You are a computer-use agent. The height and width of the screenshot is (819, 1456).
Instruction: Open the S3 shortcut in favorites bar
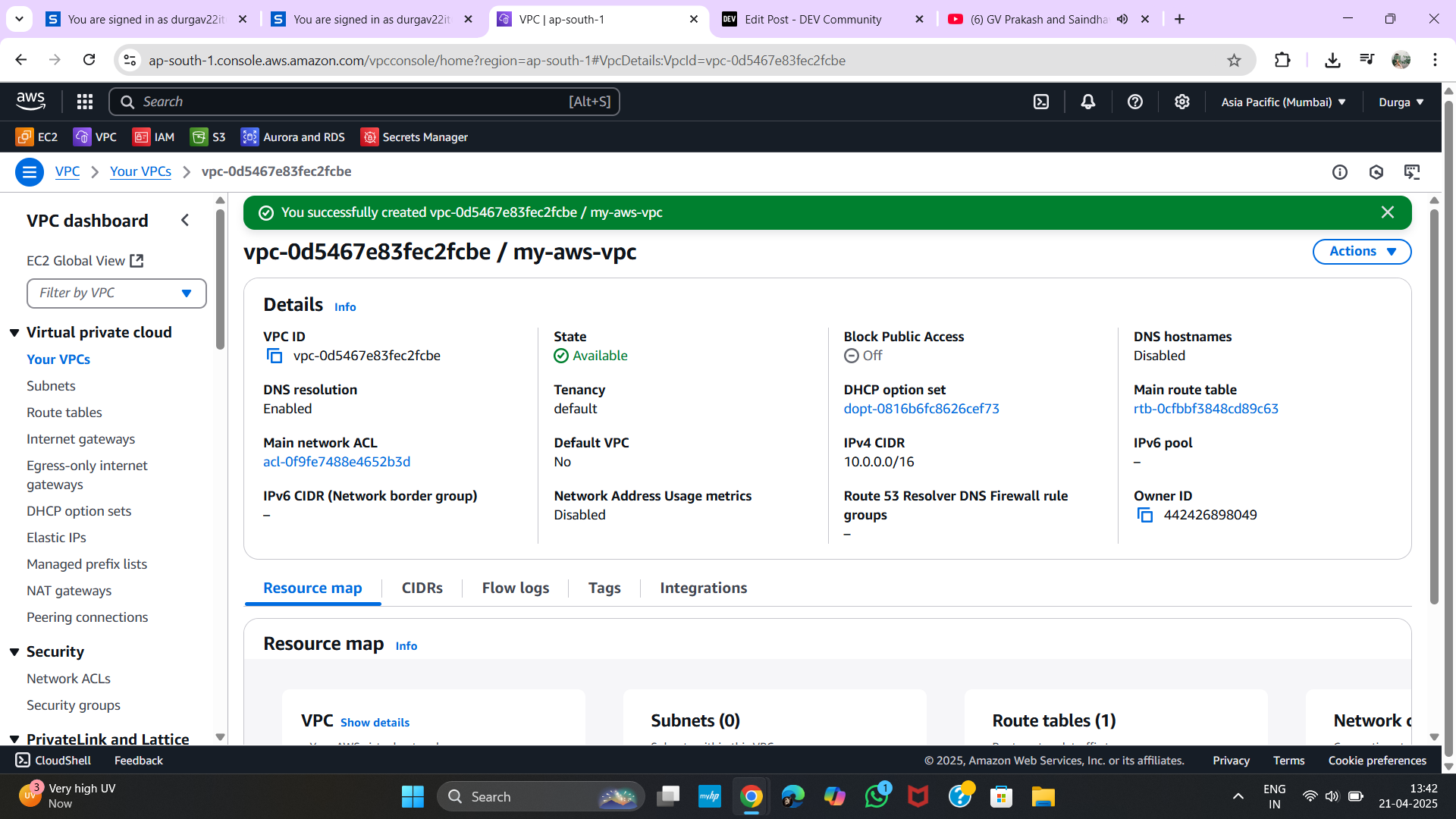tap(208, 136)
